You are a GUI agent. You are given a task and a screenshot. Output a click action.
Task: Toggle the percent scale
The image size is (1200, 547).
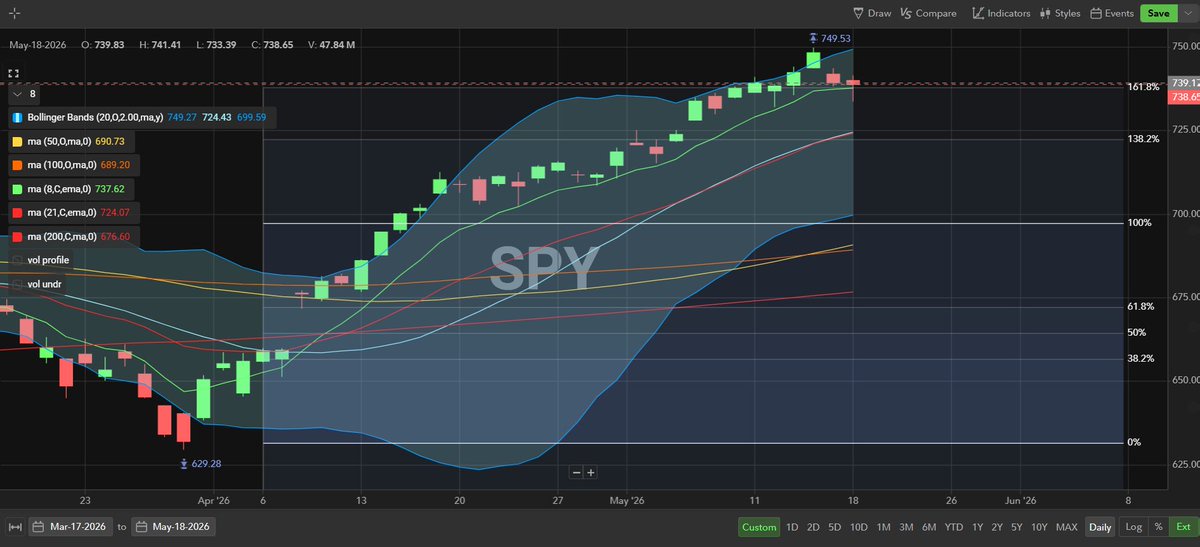1158,527
